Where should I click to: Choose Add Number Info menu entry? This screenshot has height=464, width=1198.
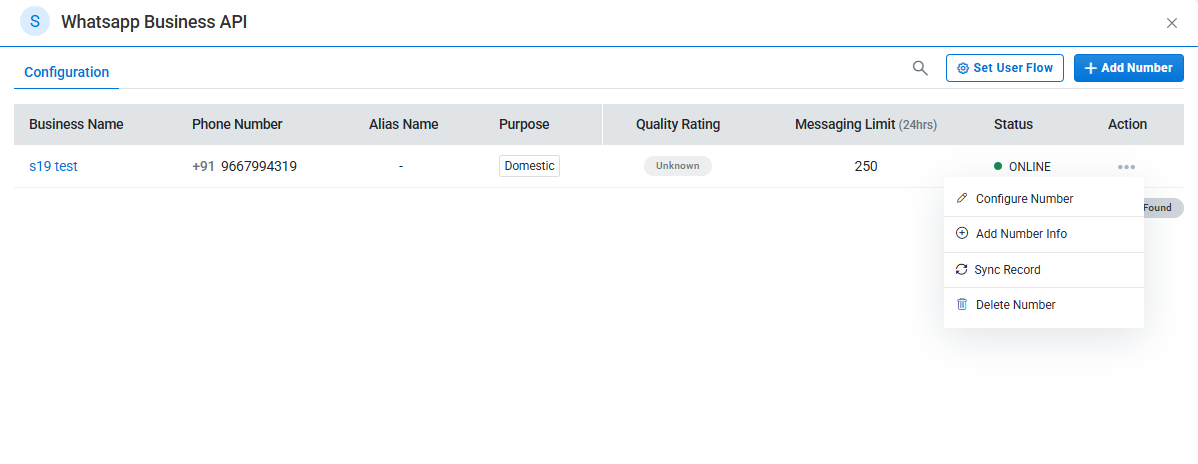[x=1044, y=234]
